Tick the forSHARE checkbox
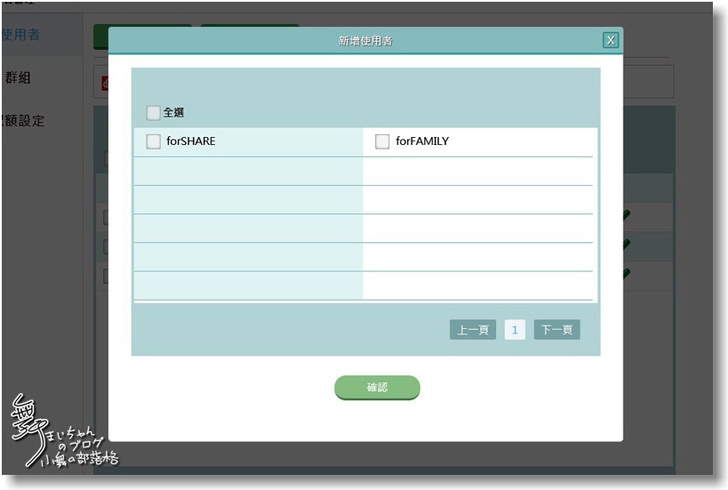The width and height of the screenshot is (728, 490). 153,141
